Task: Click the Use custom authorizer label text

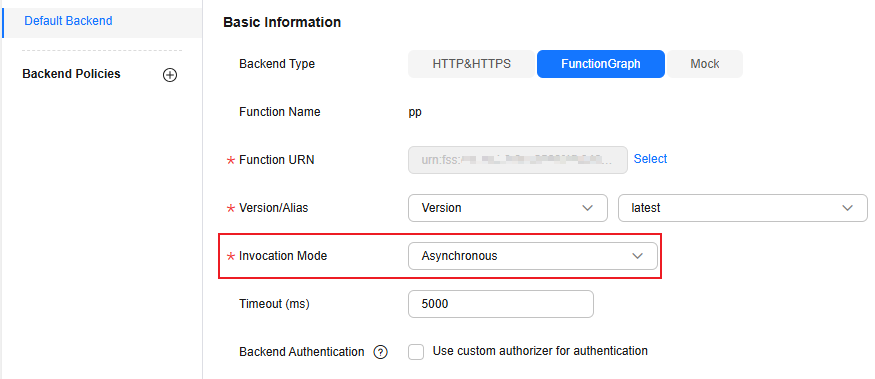Action: click(540, 351)
